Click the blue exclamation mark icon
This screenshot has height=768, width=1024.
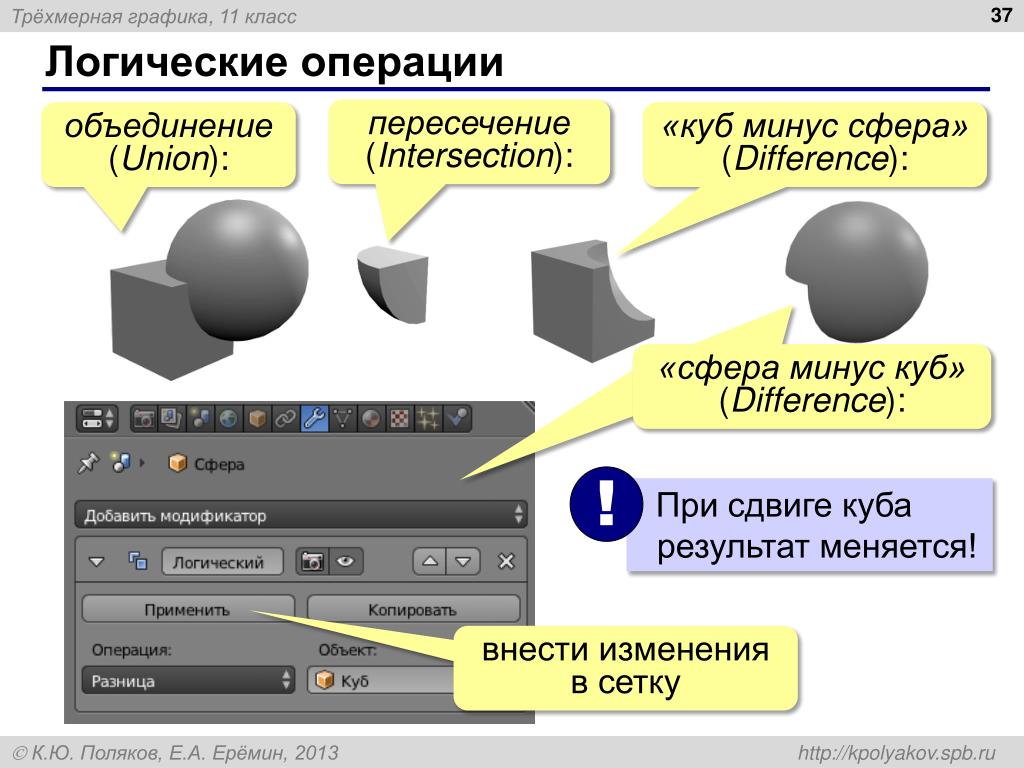point(605,504)
